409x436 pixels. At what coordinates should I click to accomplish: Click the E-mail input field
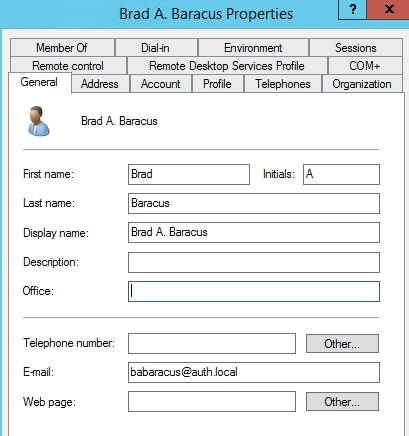[x=254, y=372]
